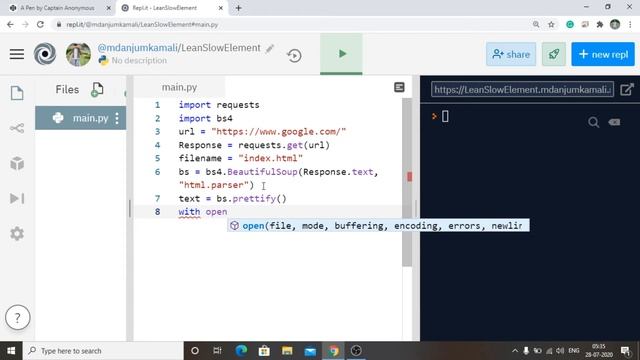Click the Windows taskbar search box

pyautogui.click(x=103, y=351)
